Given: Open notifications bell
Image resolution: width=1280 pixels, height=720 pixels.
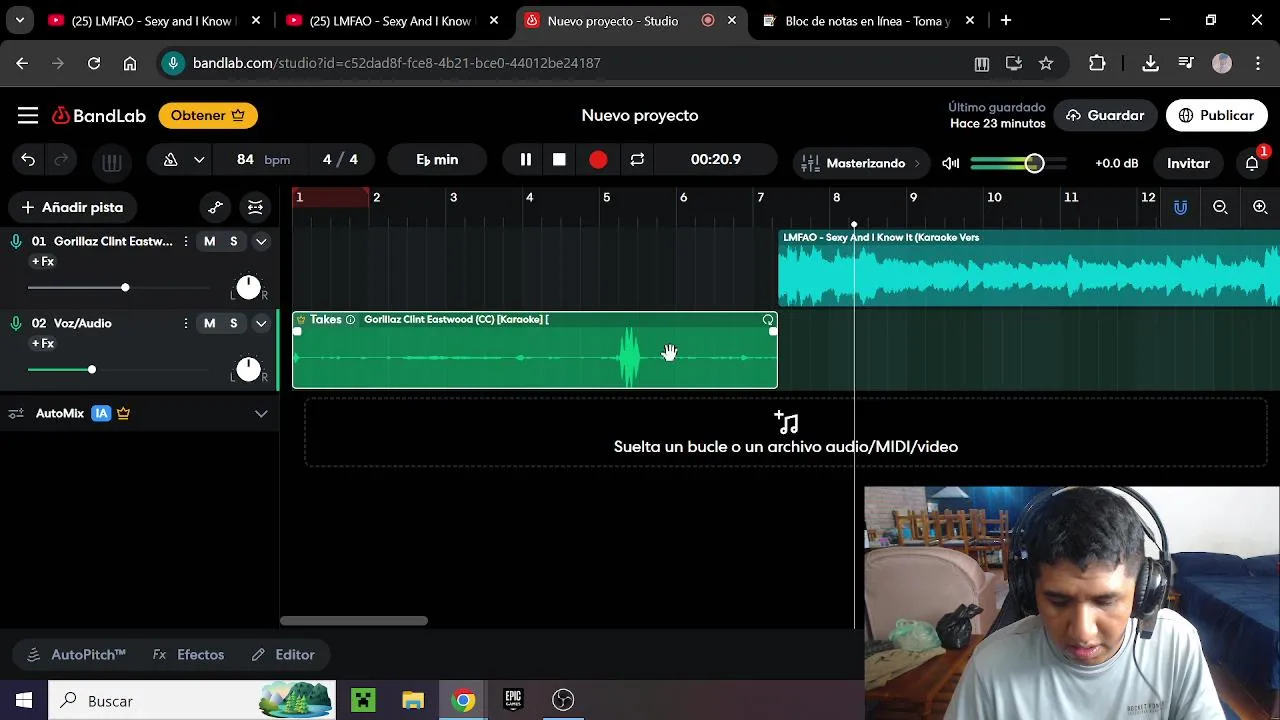Looking at the screenshot, I should coord(1252,163).
